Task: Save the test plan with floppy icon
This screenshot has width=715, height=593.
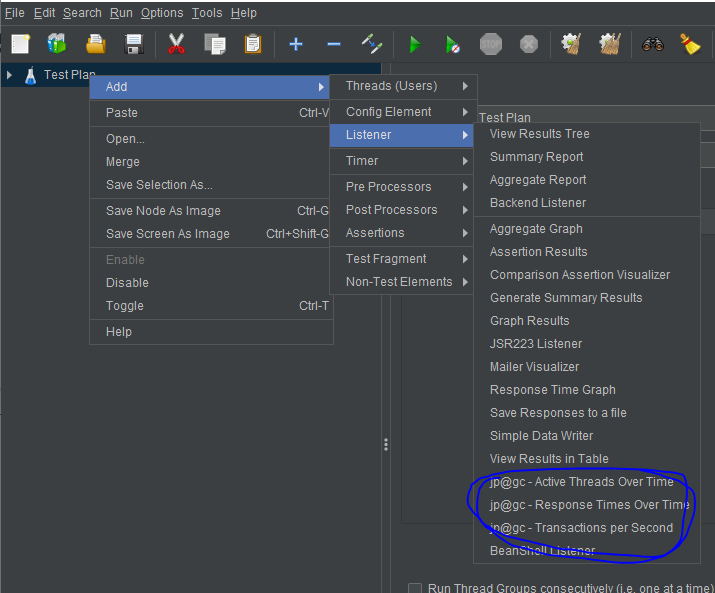Action: 134,44
